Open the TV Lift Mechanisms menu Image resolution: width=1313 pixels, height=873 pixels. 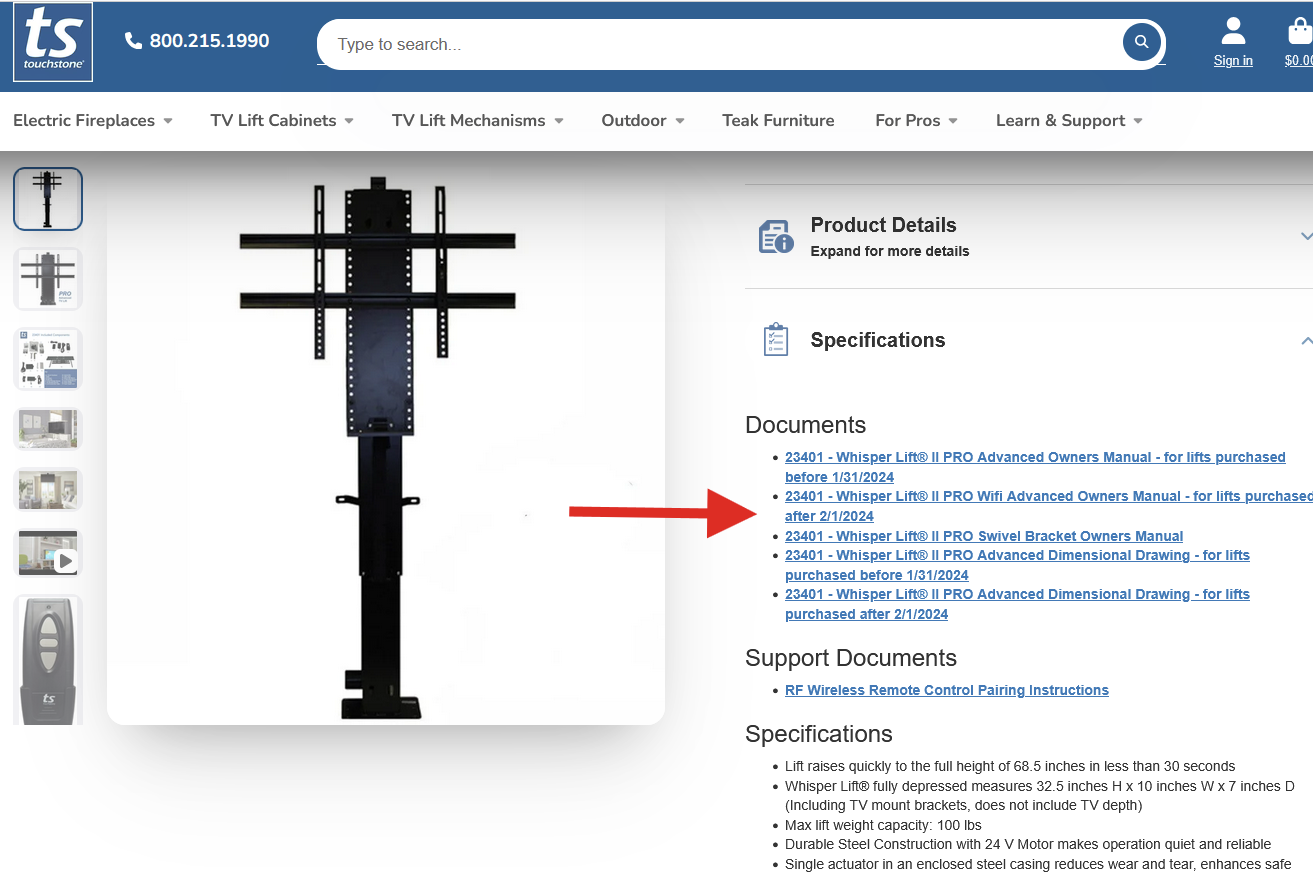pos(478,120)
